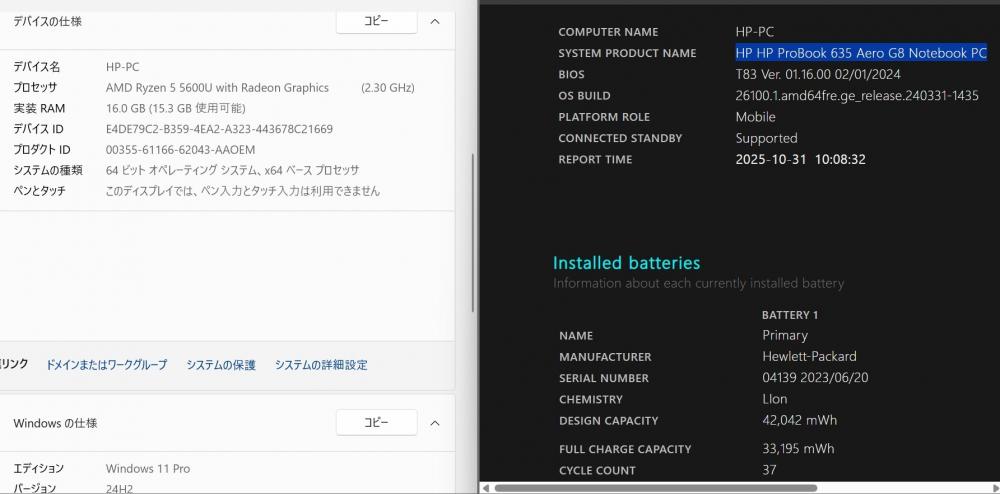
Task: Click the design capacity 42,042 mWh
Action: [800, 420]
